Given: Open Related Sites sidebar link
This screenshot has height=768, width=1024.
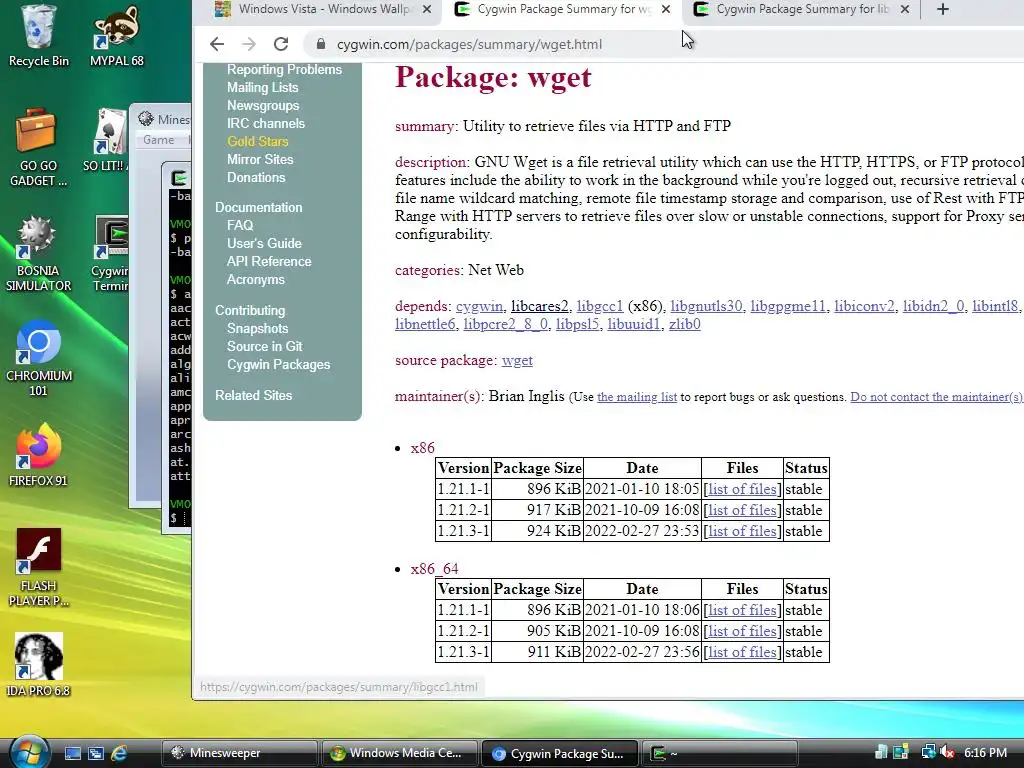Looking at the screenshot, I should pyautogui.click(x=253, y=395).
